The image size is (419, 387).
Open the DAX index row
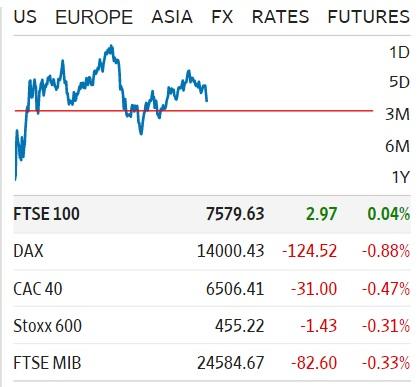point(212,251)
